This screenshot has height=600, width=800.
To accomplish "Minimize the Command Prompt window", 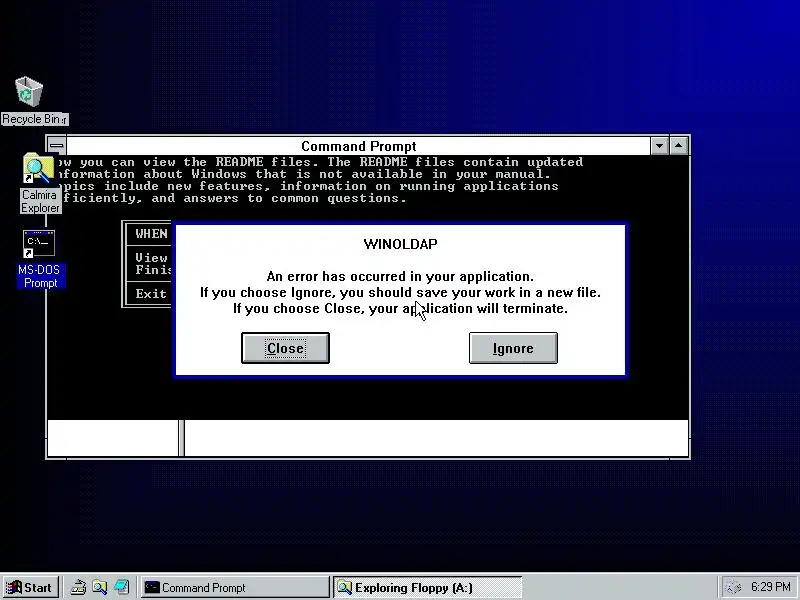I will (x=659, y=146).
